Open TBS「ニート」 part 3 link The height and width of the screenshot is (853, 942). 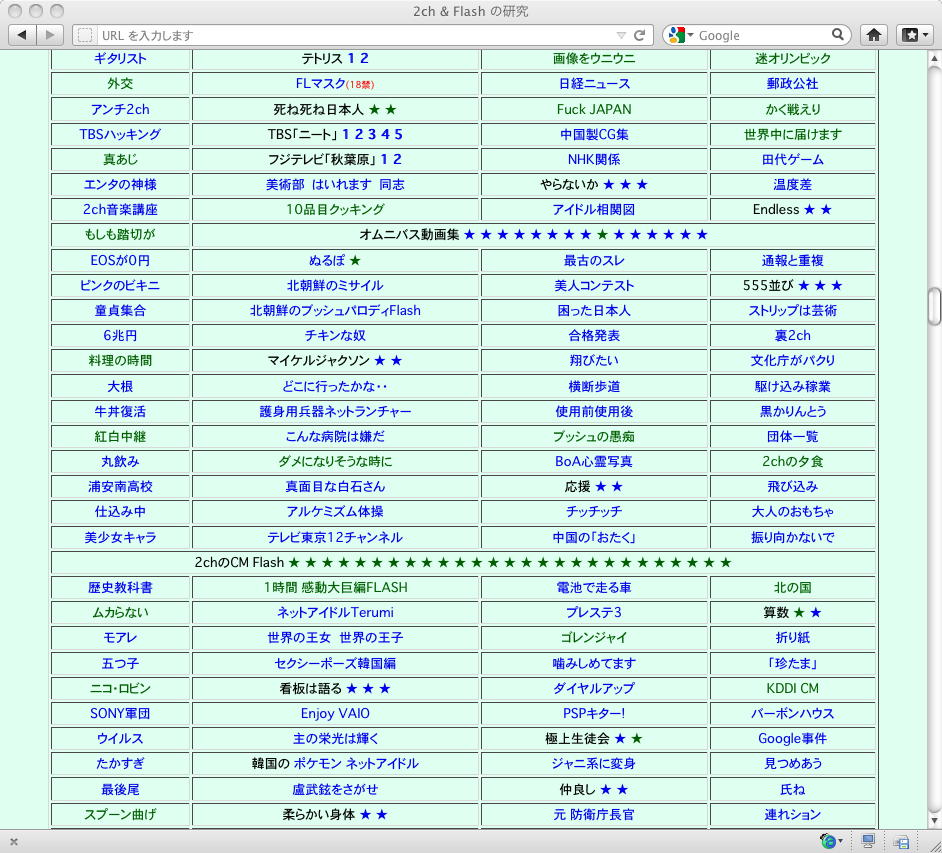click(372, 134)
